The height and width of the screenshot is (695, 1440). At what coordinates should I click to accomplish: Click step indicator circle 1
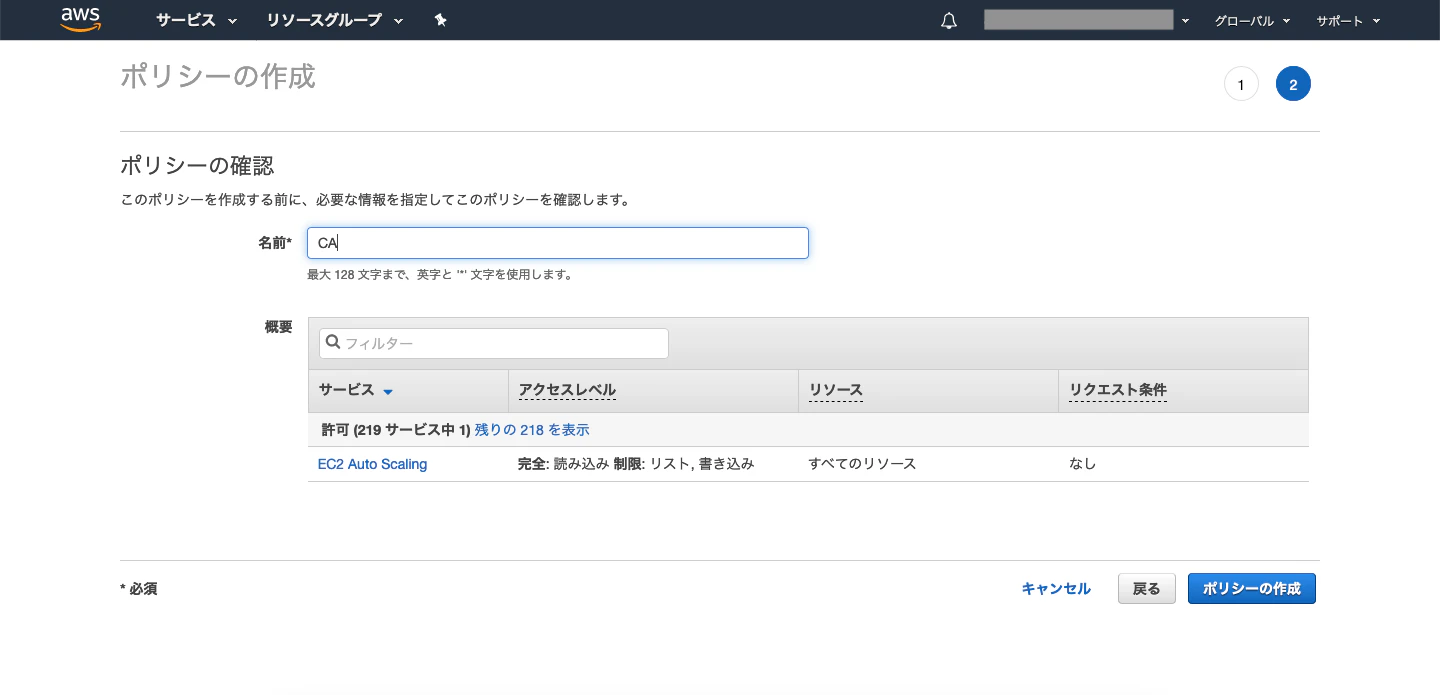tap(1242, 84)
